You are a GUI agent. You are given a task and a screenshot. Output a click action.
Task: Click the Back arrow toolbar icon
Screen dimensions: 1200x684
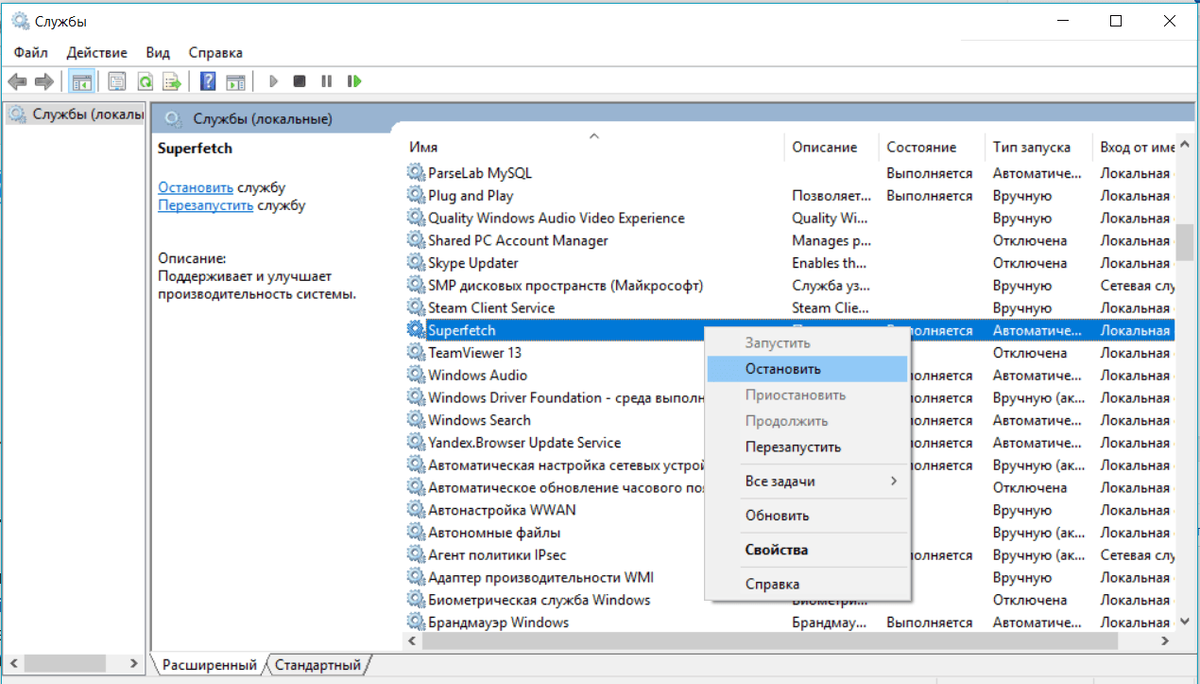(17, 82)
